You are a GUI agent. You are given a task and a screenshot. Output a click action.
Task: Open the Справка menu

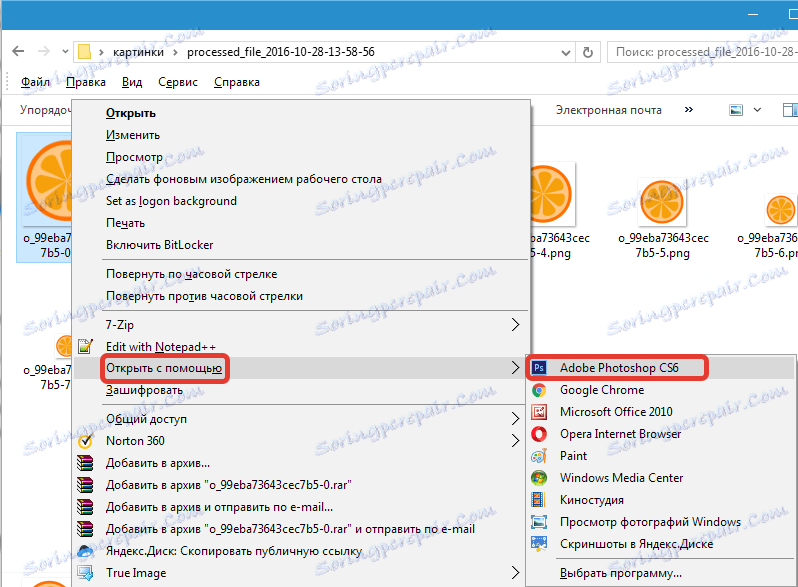point(237,82)
